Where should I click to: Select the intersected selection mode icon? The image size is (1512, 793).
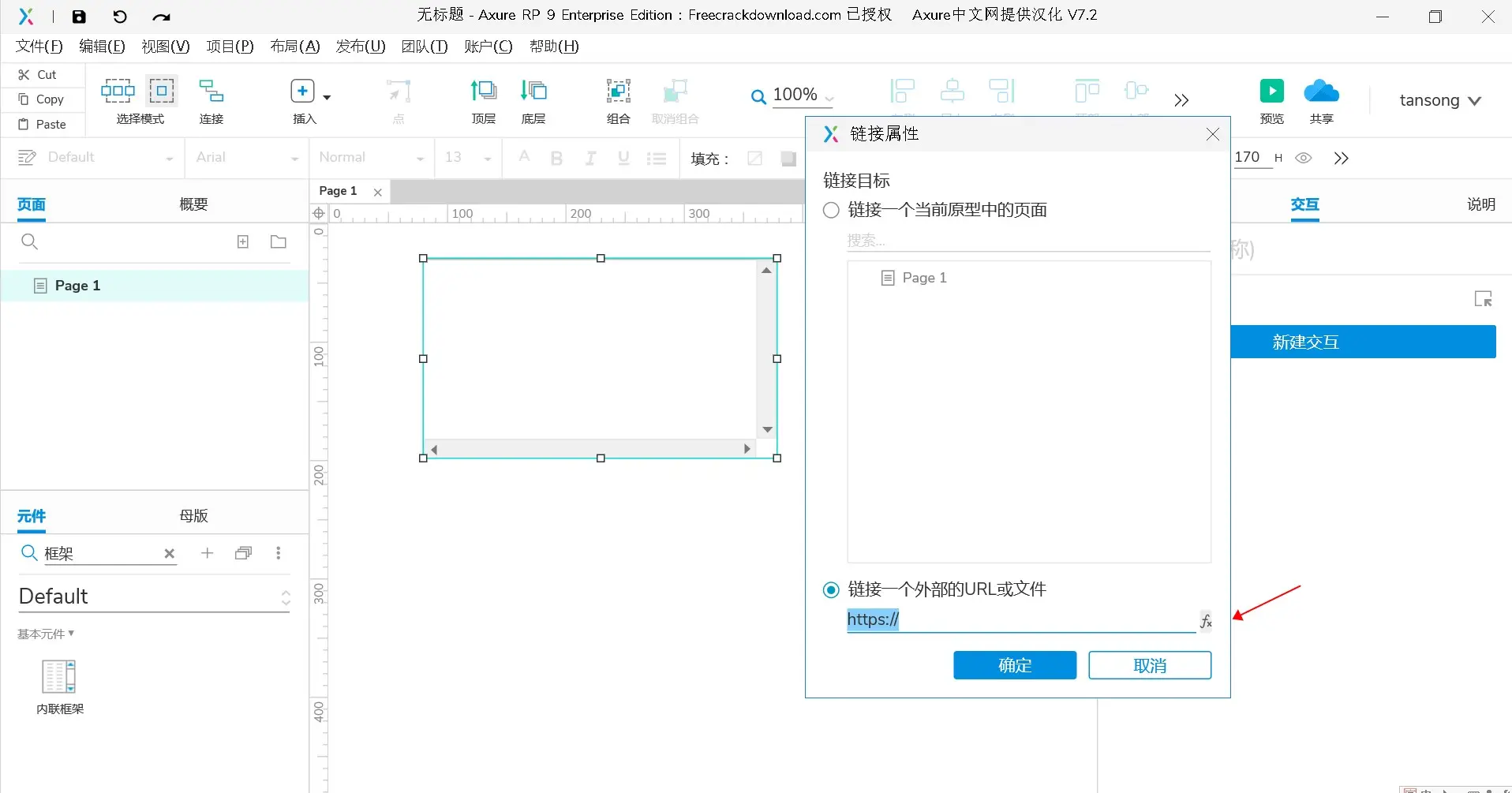(118, 91)
